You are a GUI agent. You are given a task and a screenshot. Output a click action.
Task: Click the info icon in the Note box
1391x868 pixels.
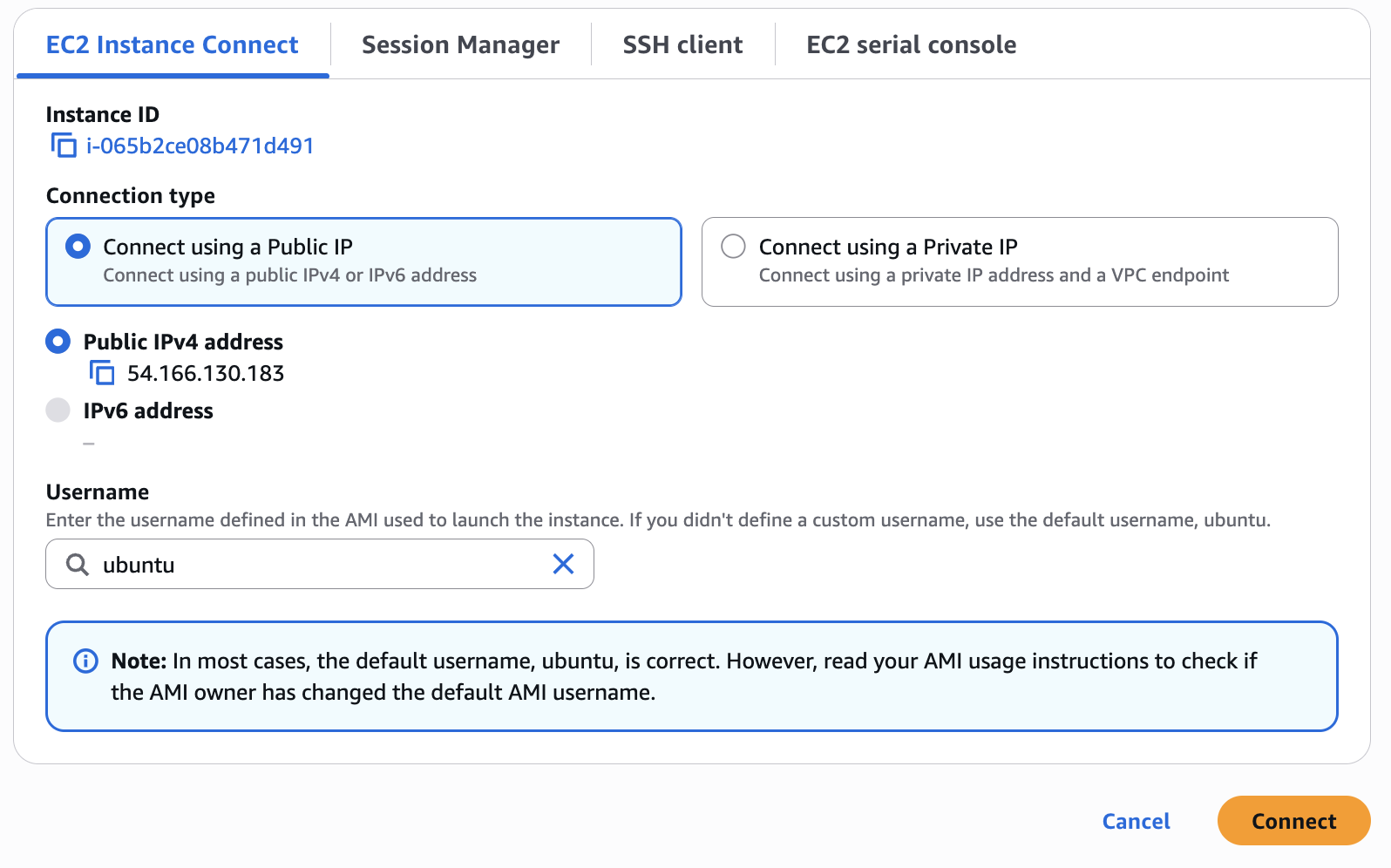pyautogui.click(x=85, y=661)
